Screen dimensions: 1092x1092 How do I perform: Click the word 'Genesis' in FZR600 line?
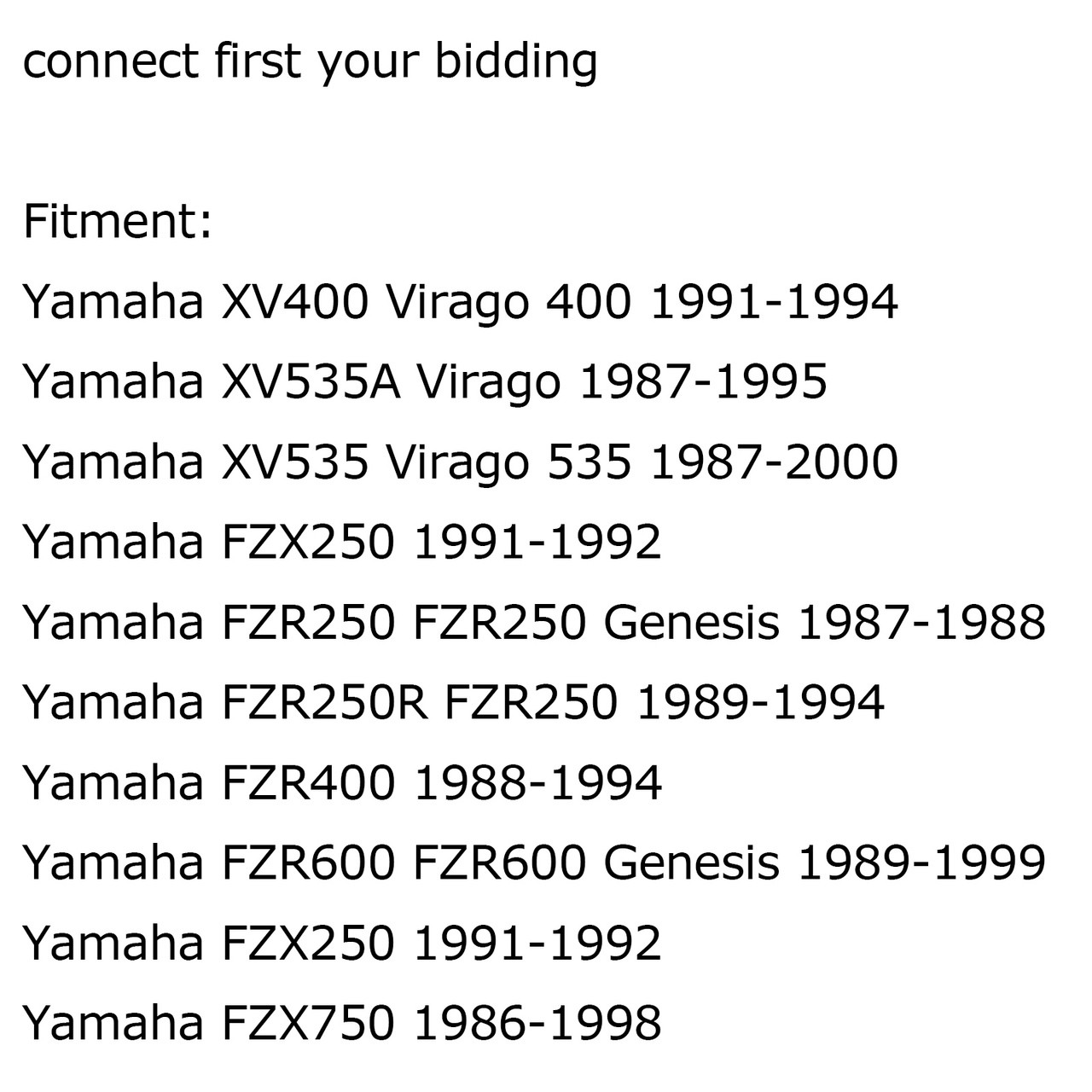692,863
